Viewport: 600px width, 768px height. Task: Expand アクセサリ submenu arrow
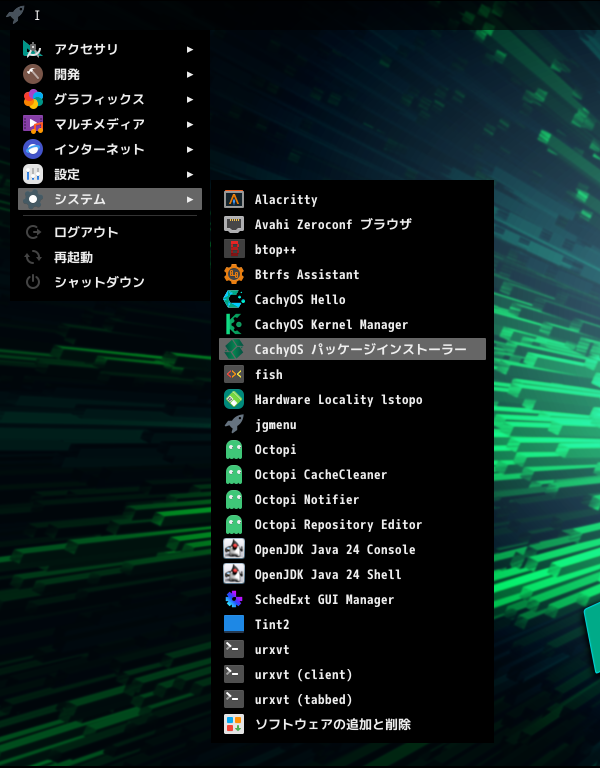click(190, 49)
